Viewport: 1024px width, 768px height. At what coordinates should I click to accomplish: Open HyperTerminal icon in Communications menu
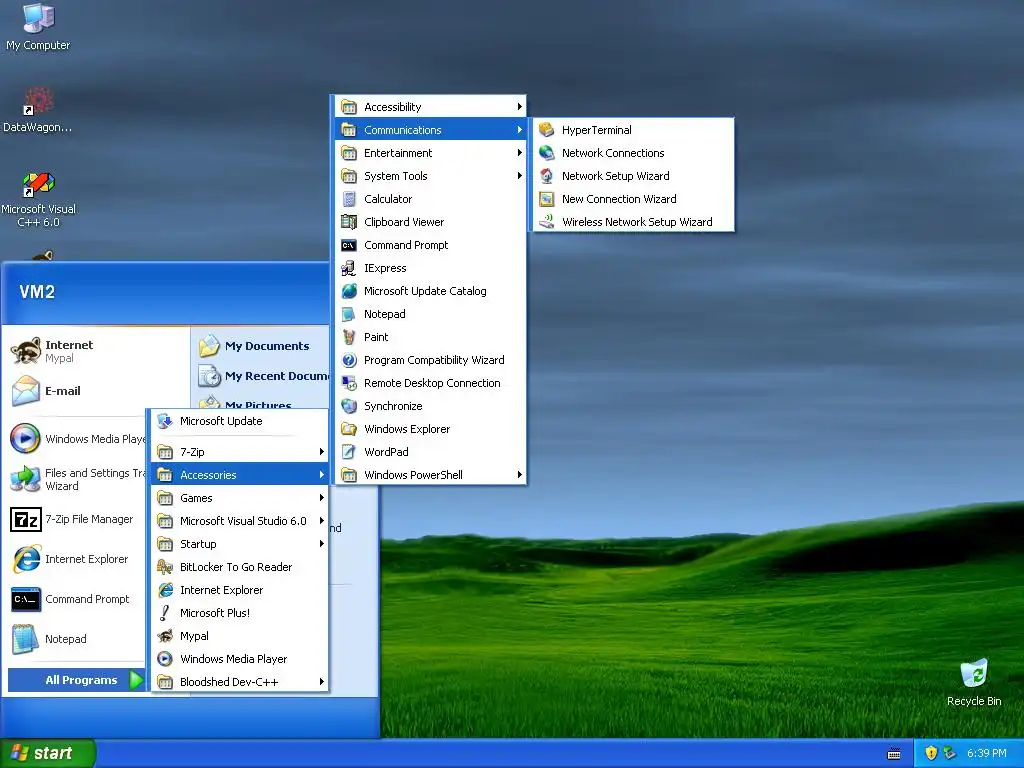[x=546, y=130]
